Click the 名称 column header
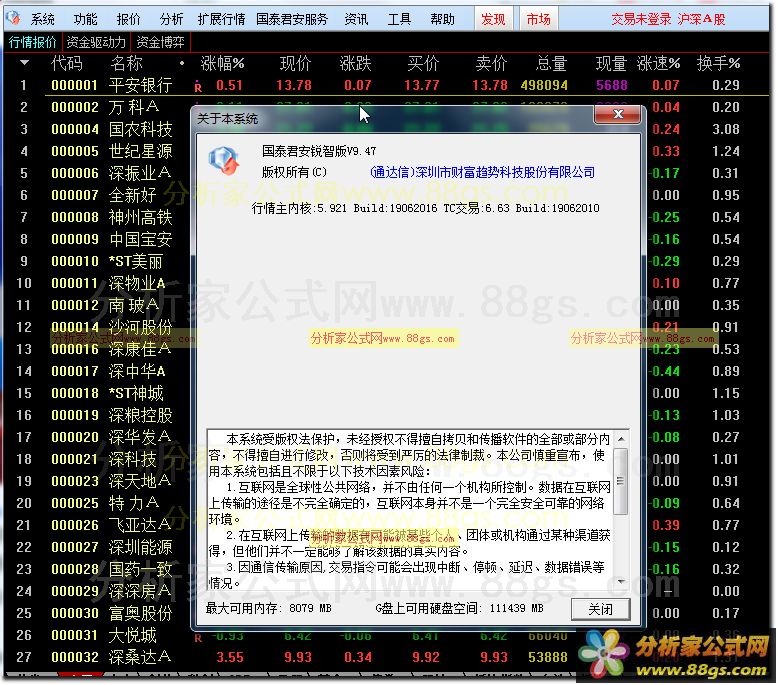Image resolution: width=778 pixels, height=685 pixels. pyautogui.click(x=127, y=63)
